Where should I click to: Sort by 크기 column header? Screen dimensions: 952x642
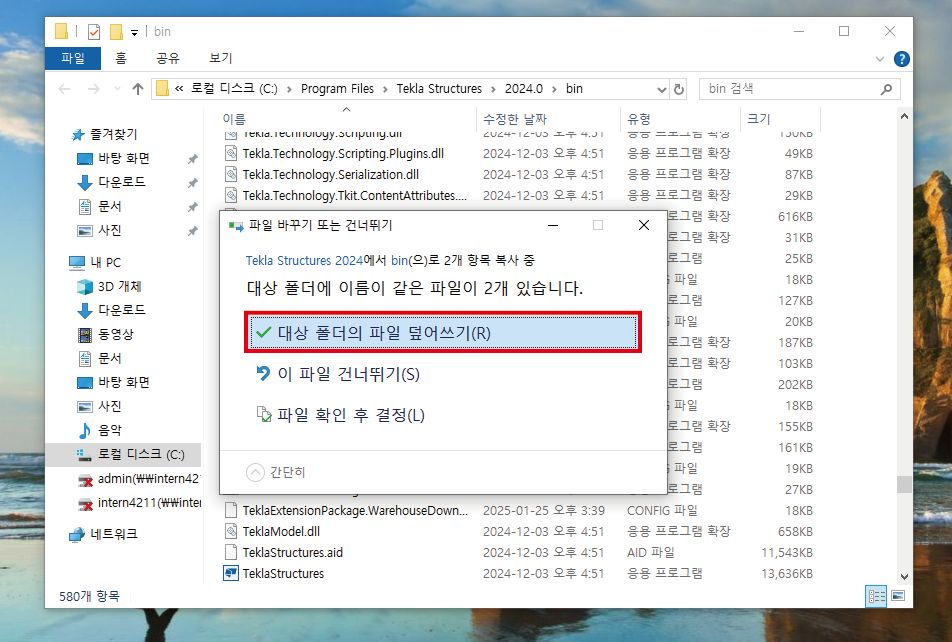click(x=758, y=119)
